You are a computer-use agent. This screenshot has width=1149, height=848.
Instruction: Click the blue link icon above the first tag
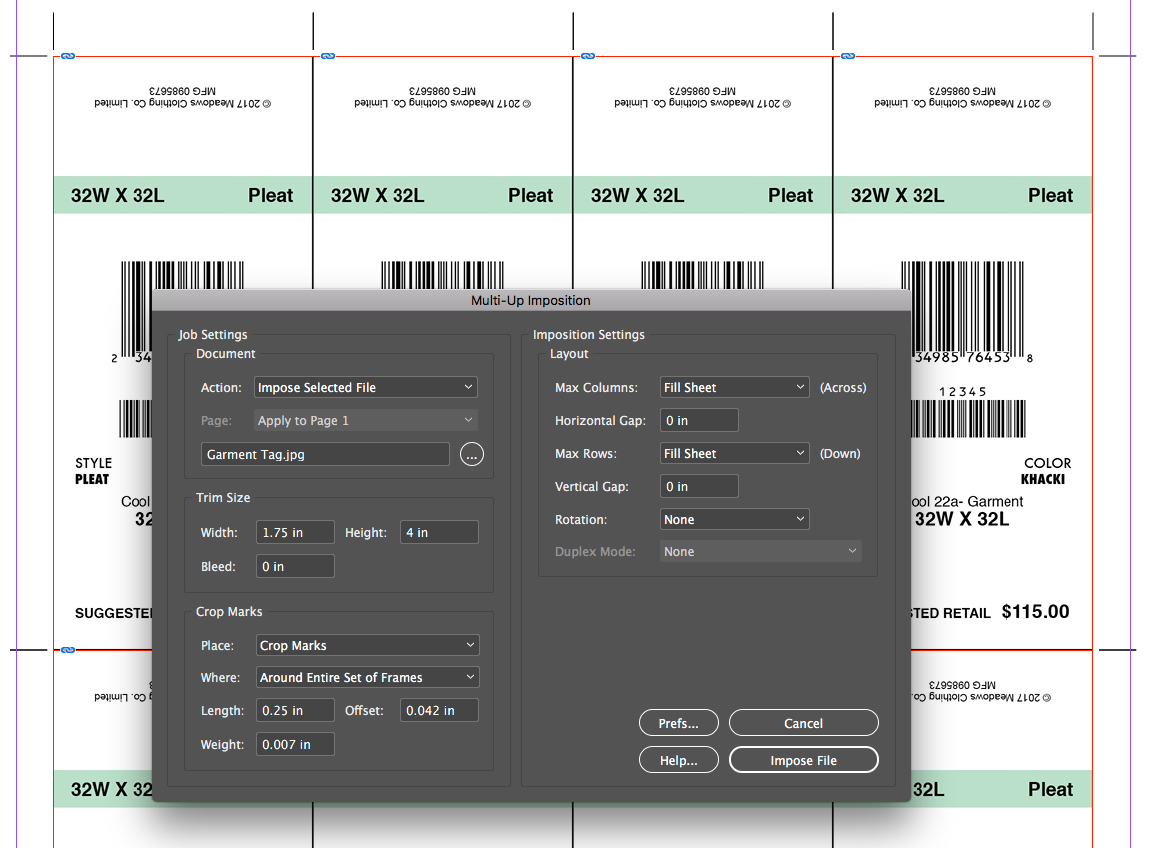pyautogui.click(x=67, y=57)
